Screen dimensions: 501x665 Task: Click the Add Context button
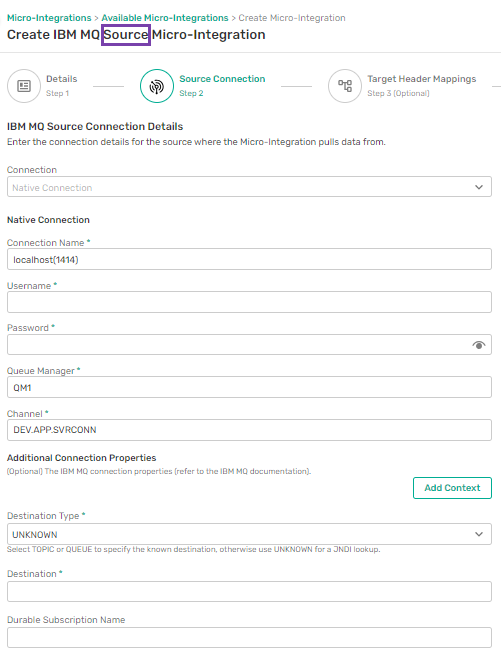tap(452, 488)
